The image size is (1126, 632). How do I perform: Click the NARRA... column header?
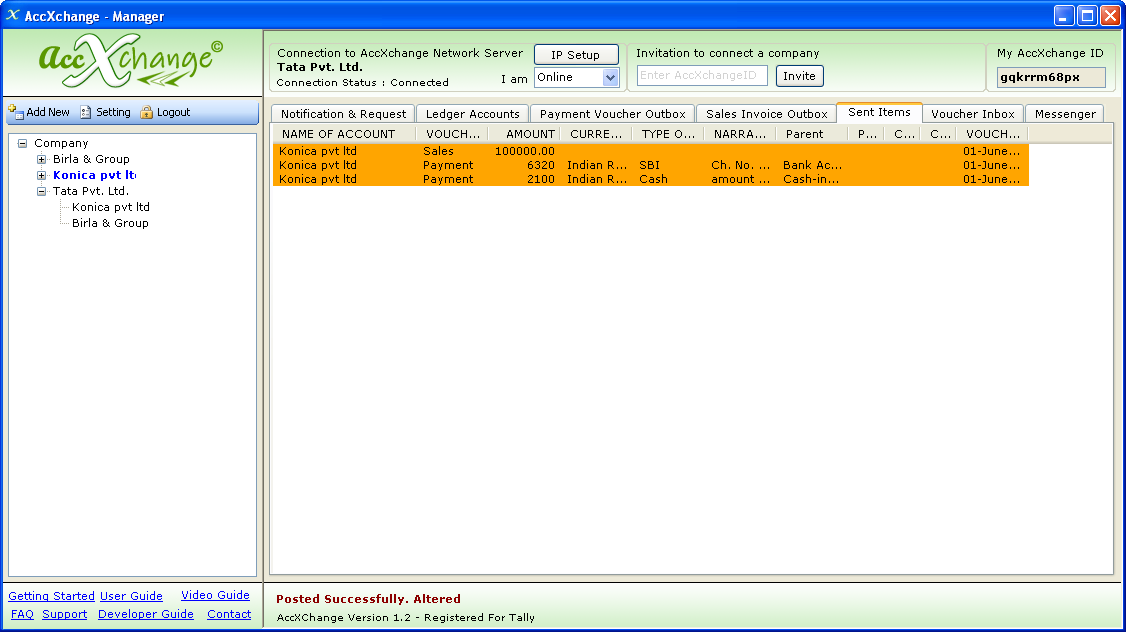[x=740, y=134]
